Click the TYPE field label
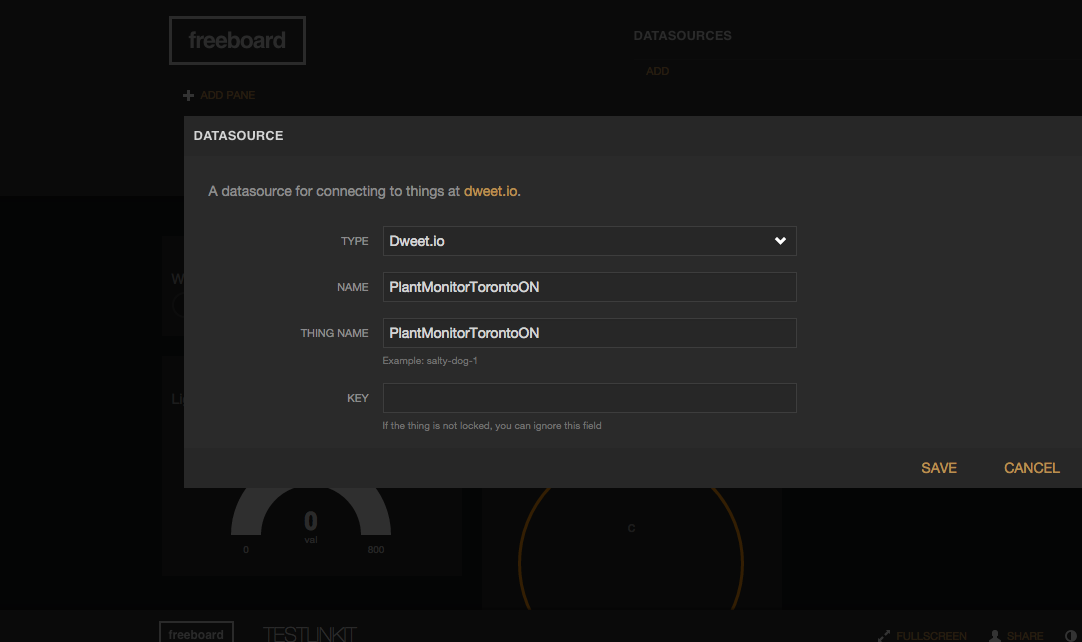The image size is (1082, 642). click(x=355, y=241)
